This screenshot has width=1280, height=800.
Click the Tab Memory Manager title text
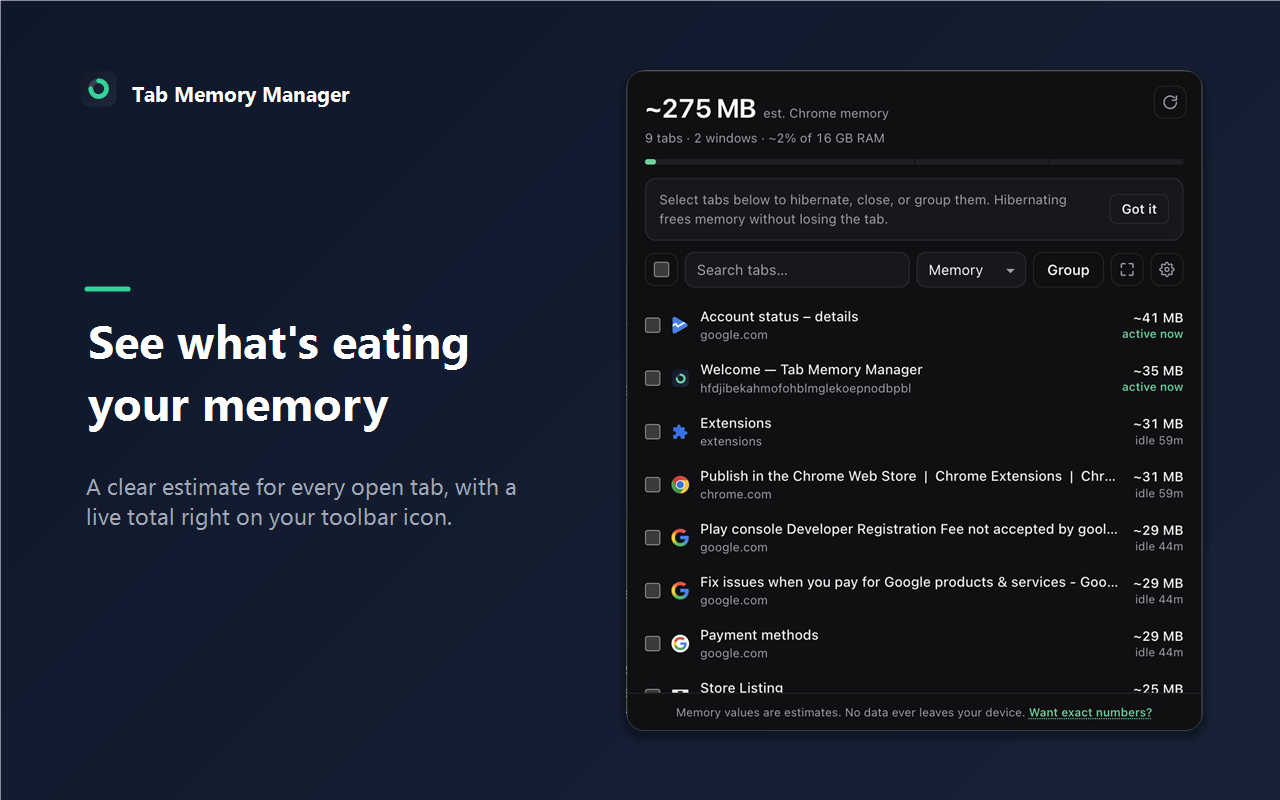pos(241,95)
